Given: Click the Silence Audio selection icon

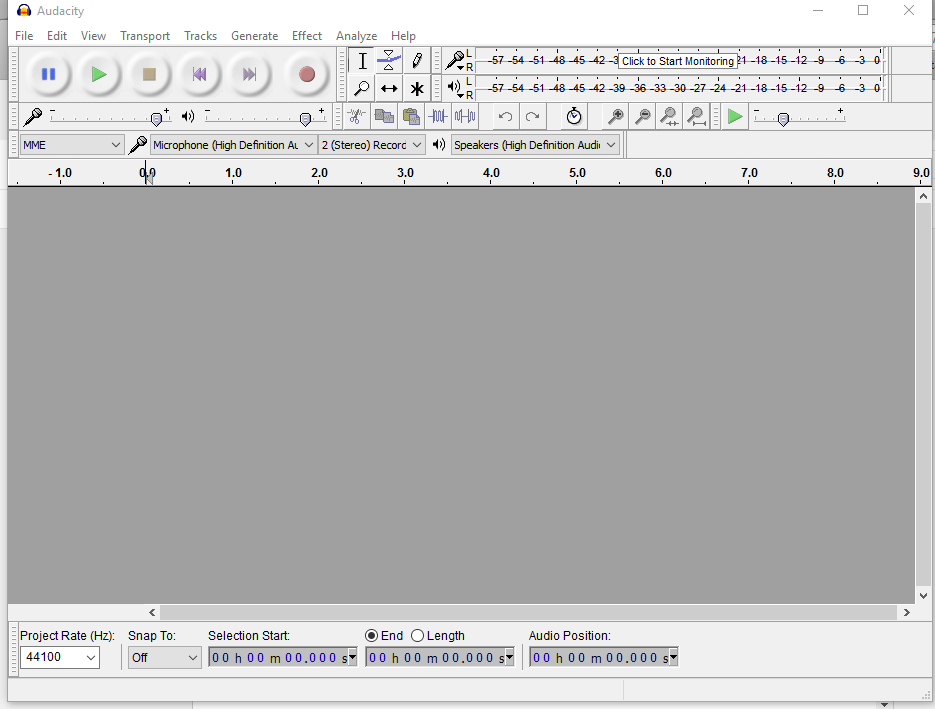Looking at the screenshot, I should click(x=464, y=116).
